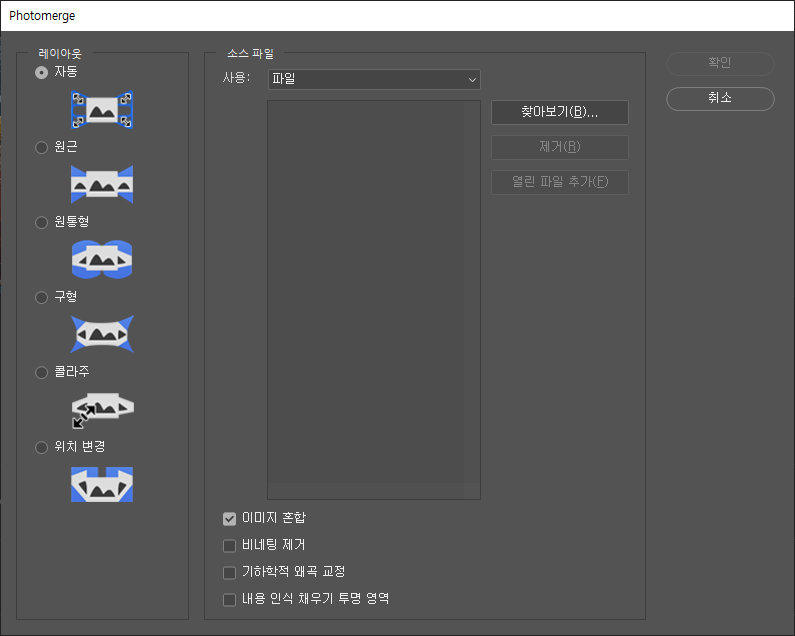795x636 pixels.
Task: Pick the 콜라주 radio button
Action: 42,372
